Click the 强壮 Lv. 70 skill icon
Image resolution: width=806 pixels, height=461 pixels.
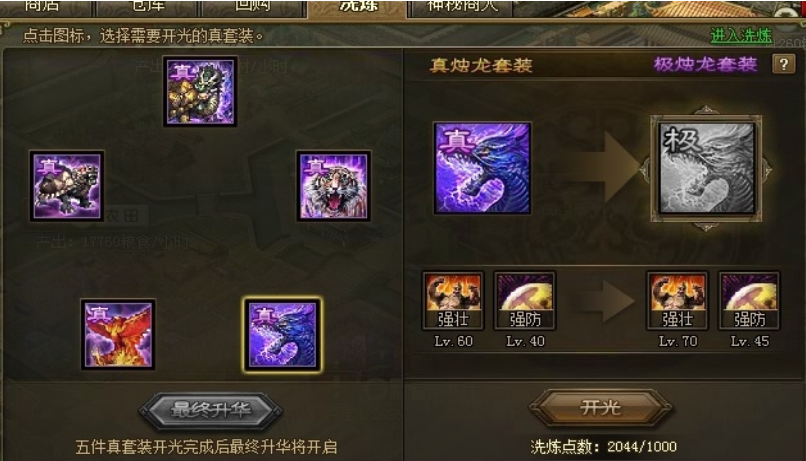(x=677, y=301)
